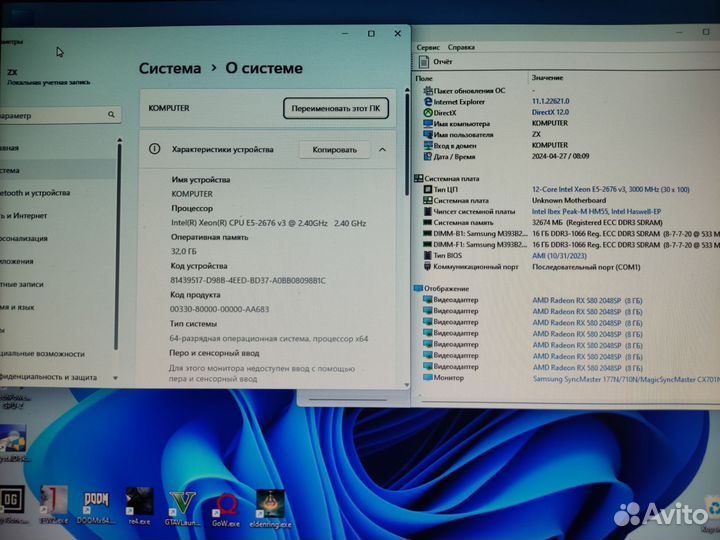Select the Тип ЦП row icon
720x540 pixels.
pos(428,189)
